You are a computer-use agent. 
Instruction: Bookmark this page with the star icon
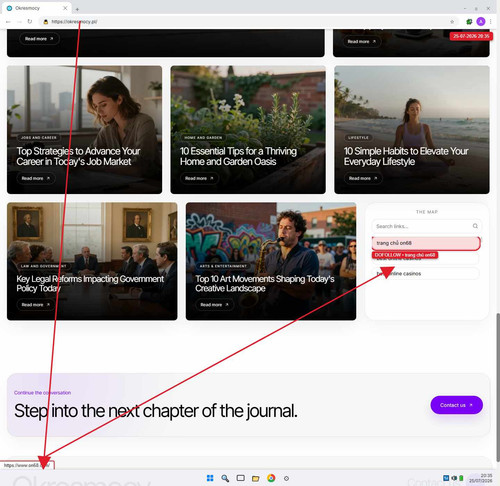pyautogui.click(x=452, y=22)
